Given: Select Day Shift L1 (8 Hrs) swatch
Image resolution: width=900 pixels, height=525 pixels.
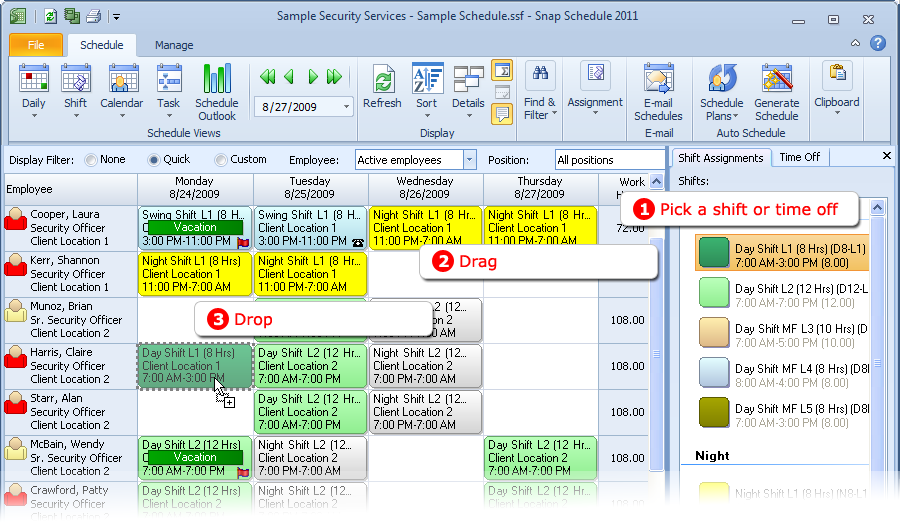Looking at the screenshot, I should coord(714,253).
